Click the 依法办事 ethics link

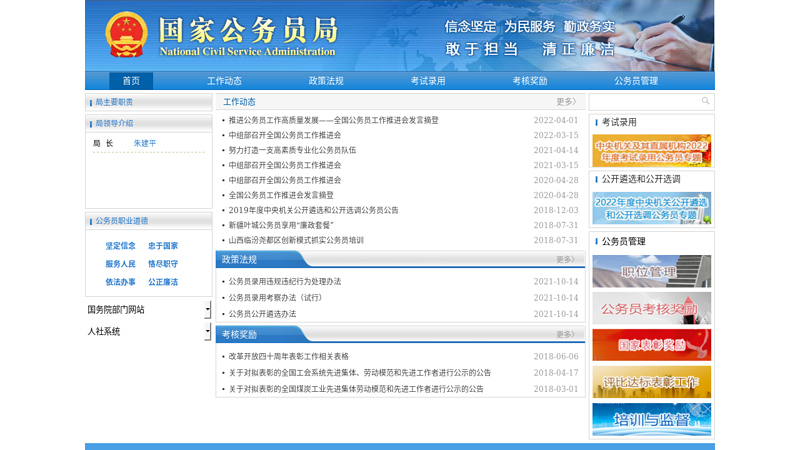pos(120,282)
